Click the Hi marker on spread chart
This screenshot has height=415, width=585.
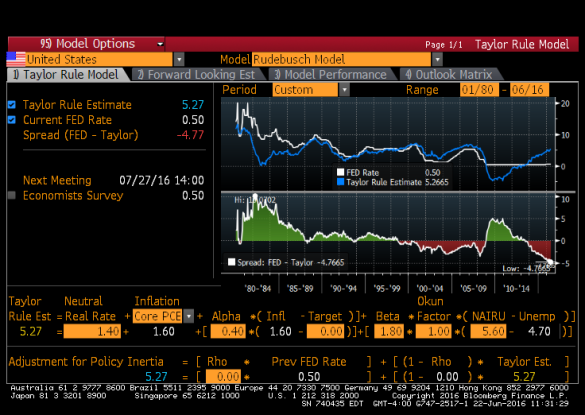tap(255, 196)
